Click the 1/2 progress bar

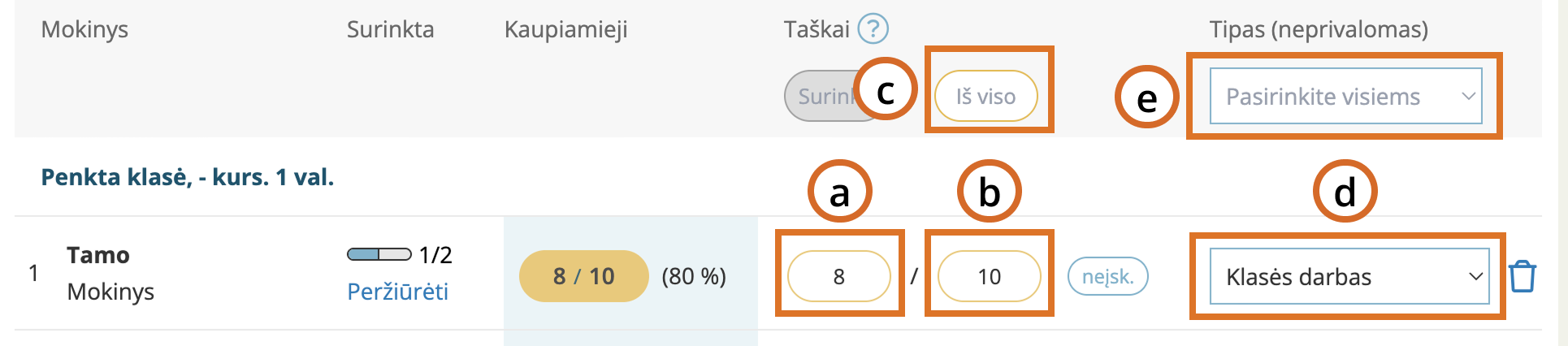pos(379,255)
